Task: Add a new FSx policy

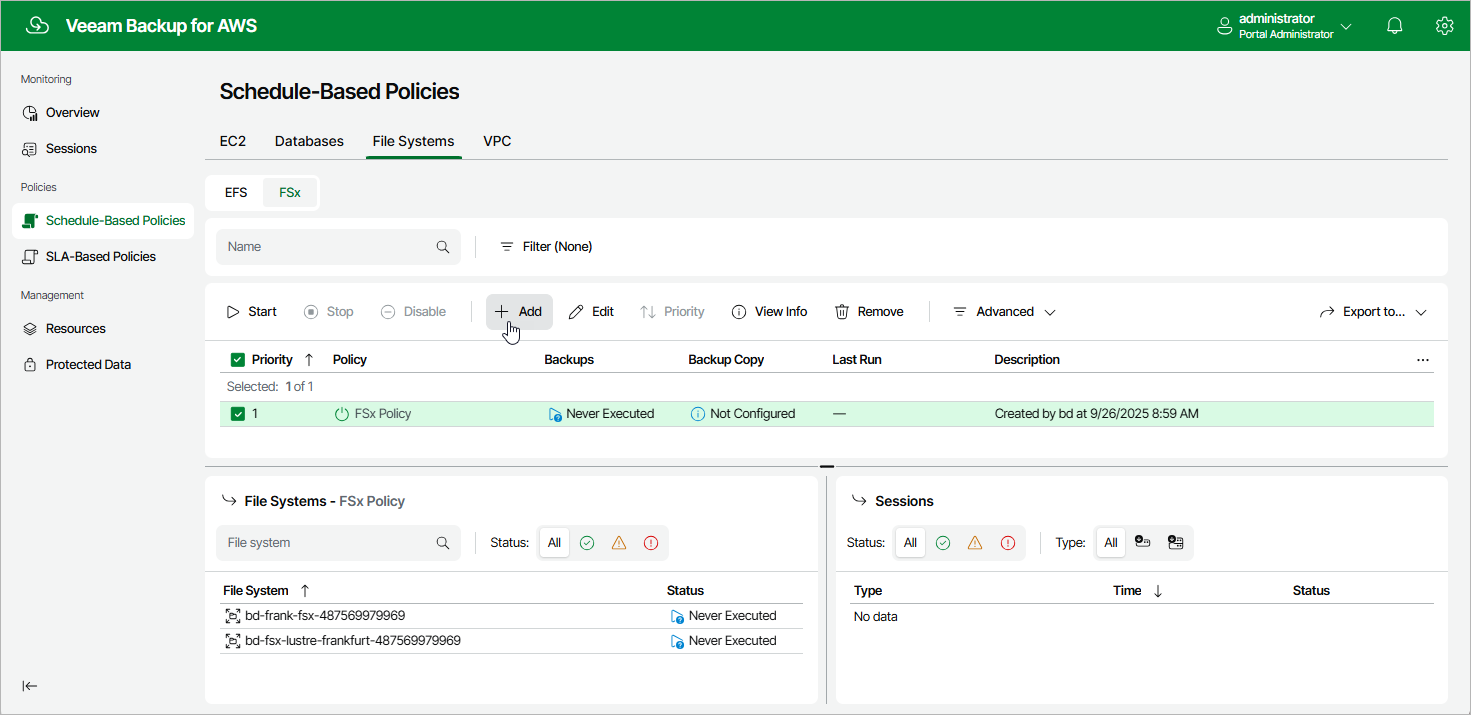Action: pyautogui.click(x=519, y=312)
